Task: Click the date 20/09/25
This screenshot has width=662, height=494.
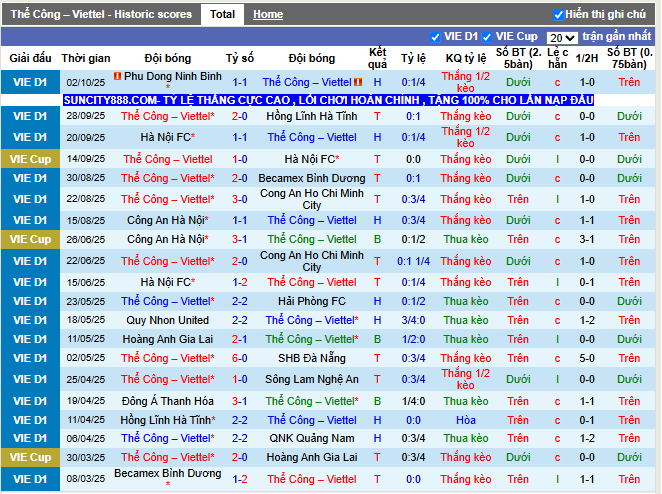Action: 86,138
